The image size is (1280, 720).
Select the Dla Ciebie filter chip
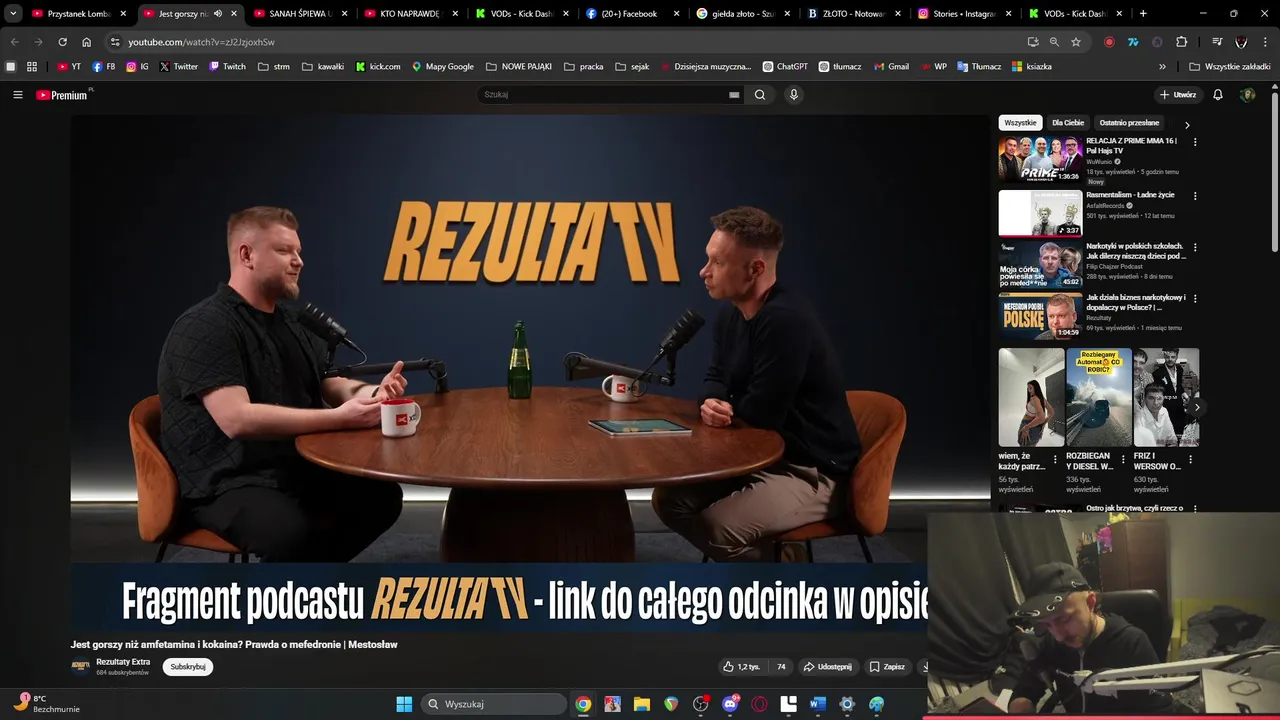[1068, 123]
